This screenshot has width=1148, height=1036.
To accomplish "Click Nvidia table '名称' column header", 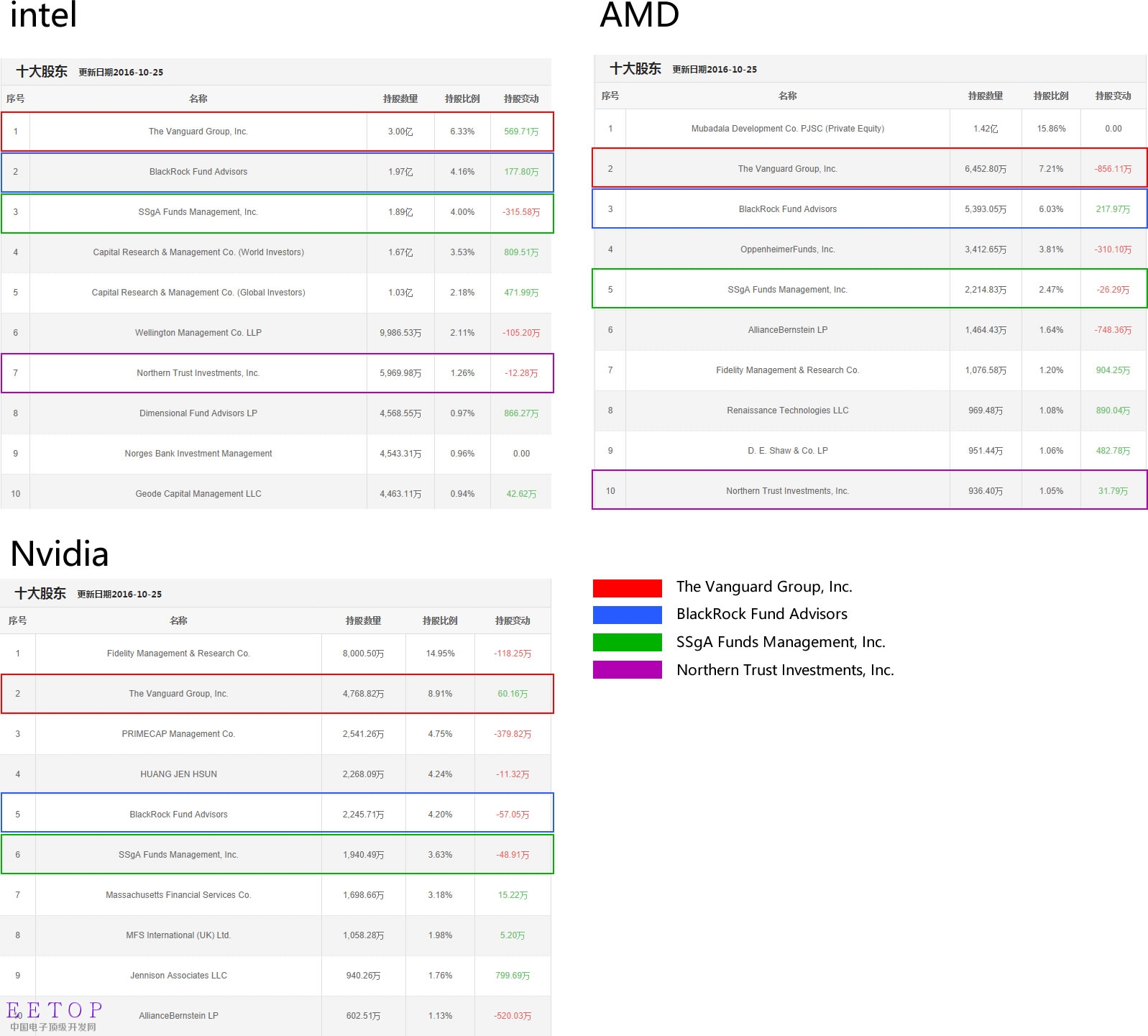I will click(x=178, y=620).
